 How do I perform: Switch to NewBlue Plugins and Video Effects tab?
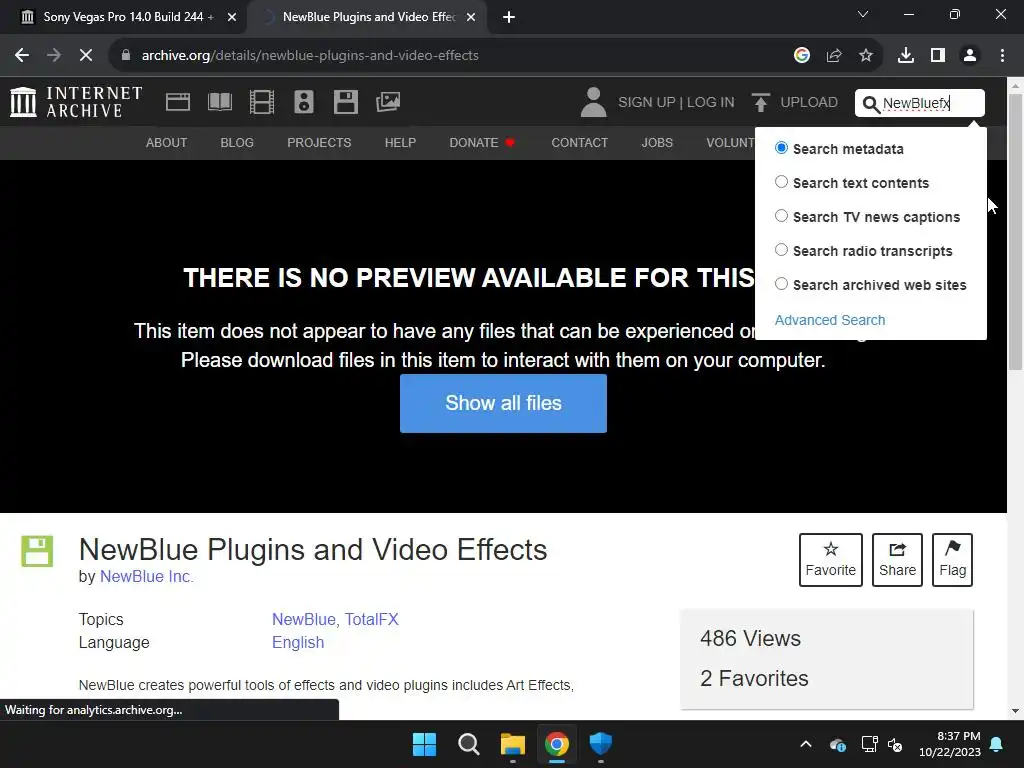click(369, 17)
